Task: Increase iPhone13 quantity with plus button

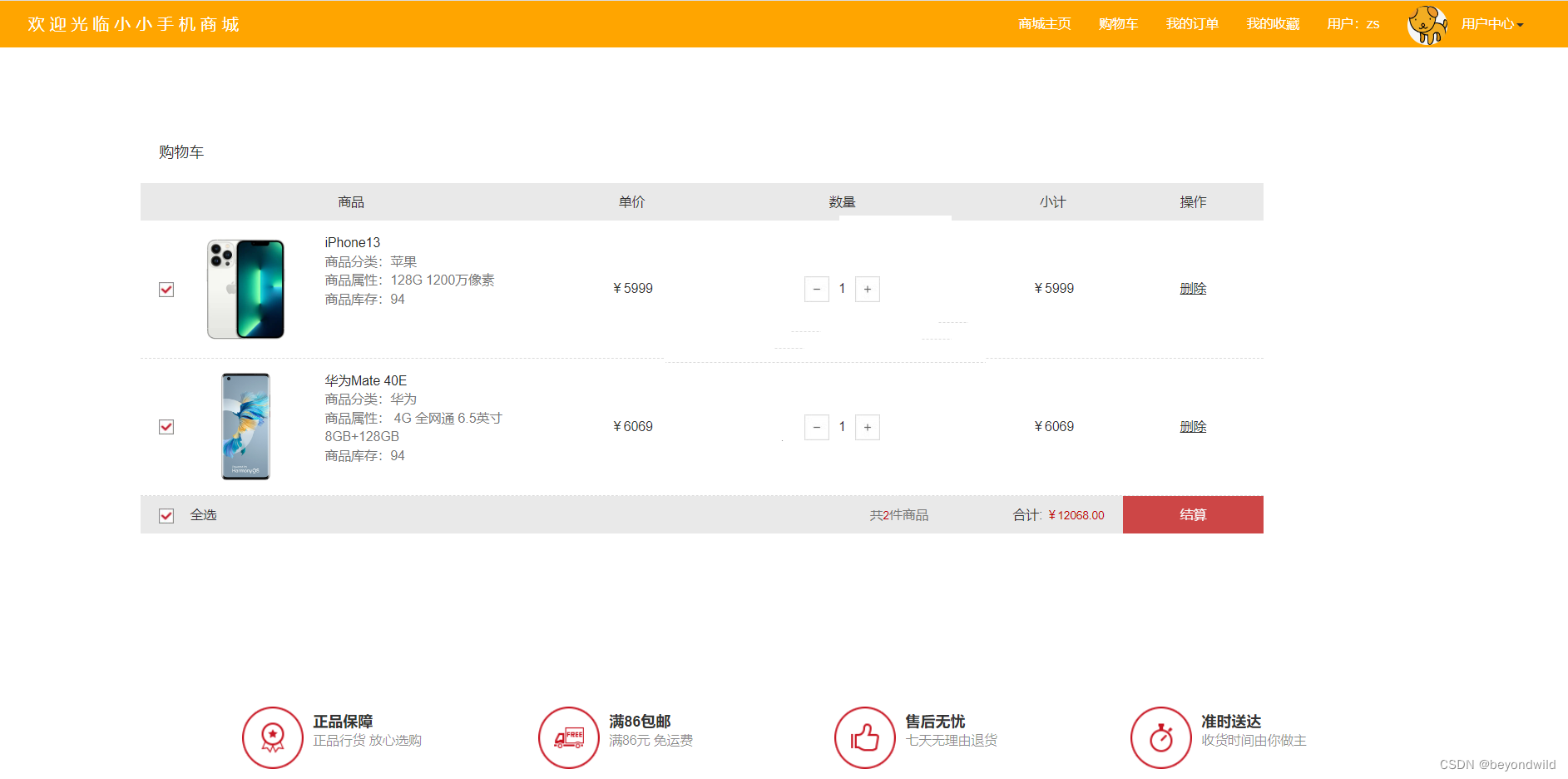Action: [x=868, y=289]
